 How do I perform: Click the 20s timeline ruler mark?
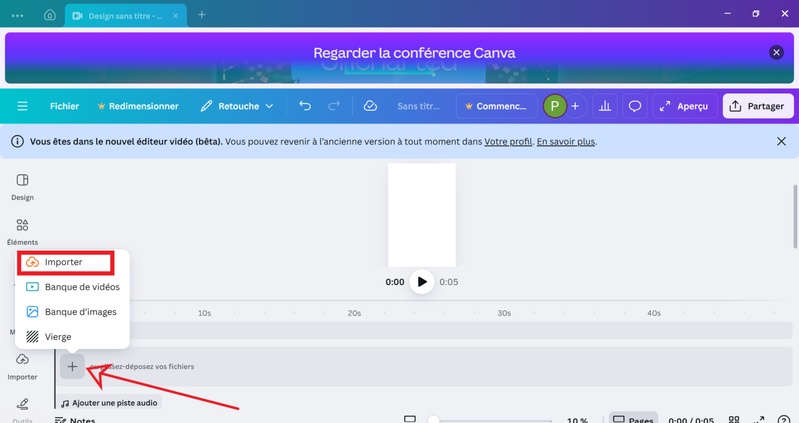tap(354, 313)
